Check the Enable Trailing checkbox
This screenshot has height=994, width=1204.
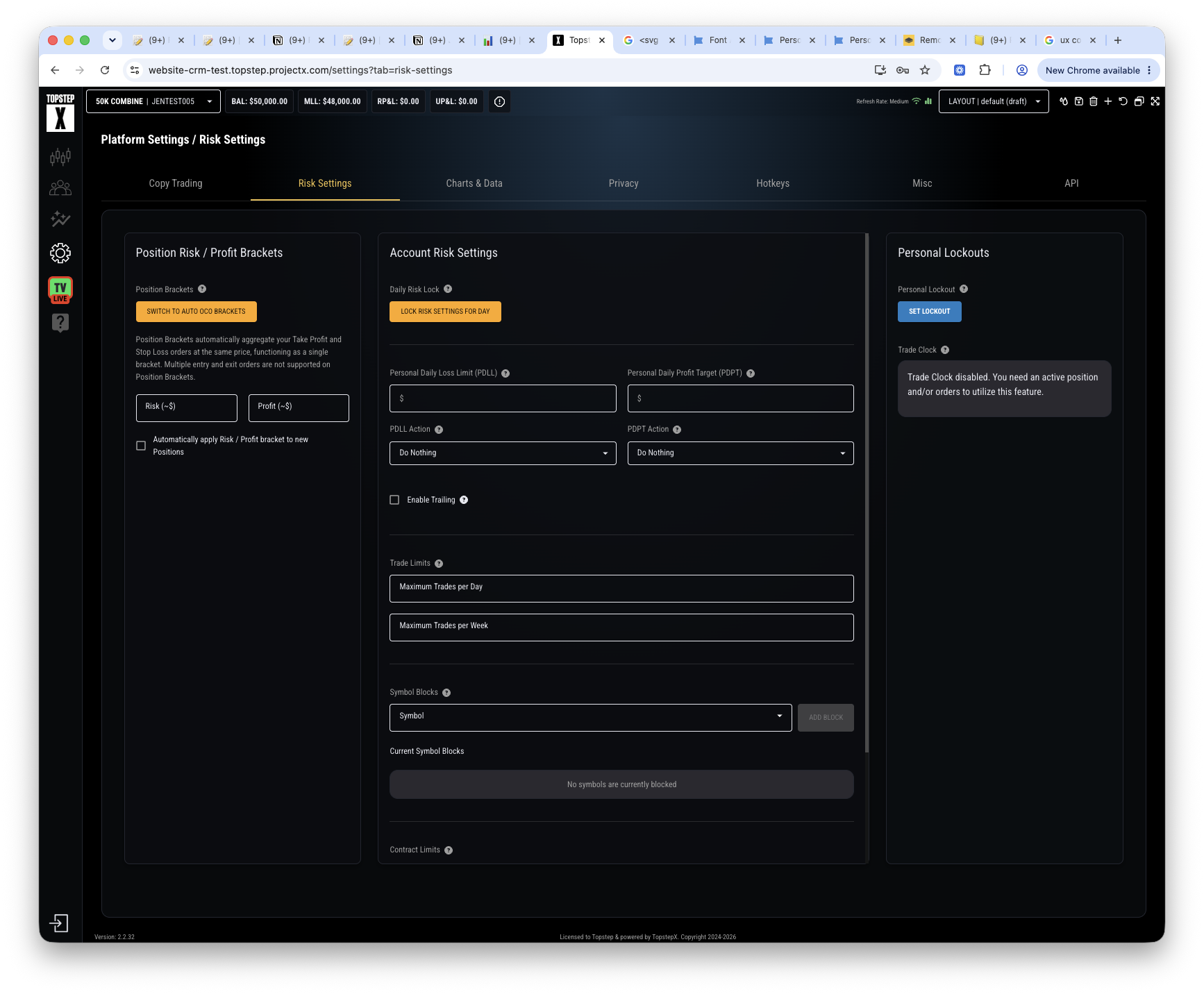coord(394,500)
